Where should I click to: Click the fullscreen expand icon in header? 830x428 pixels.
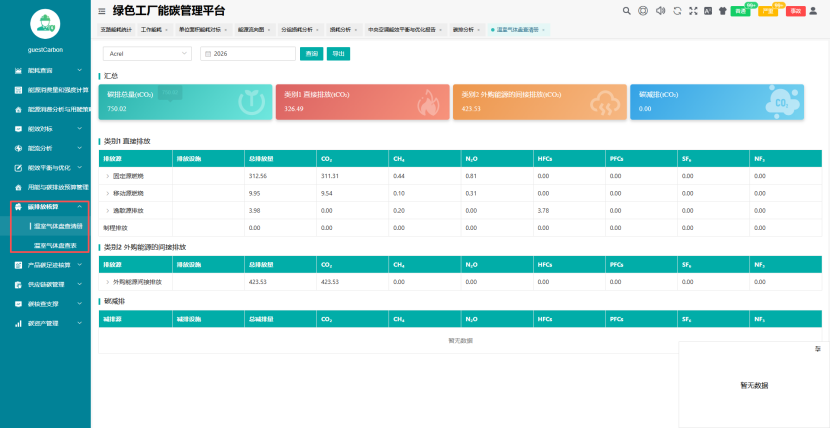(693, 11)
